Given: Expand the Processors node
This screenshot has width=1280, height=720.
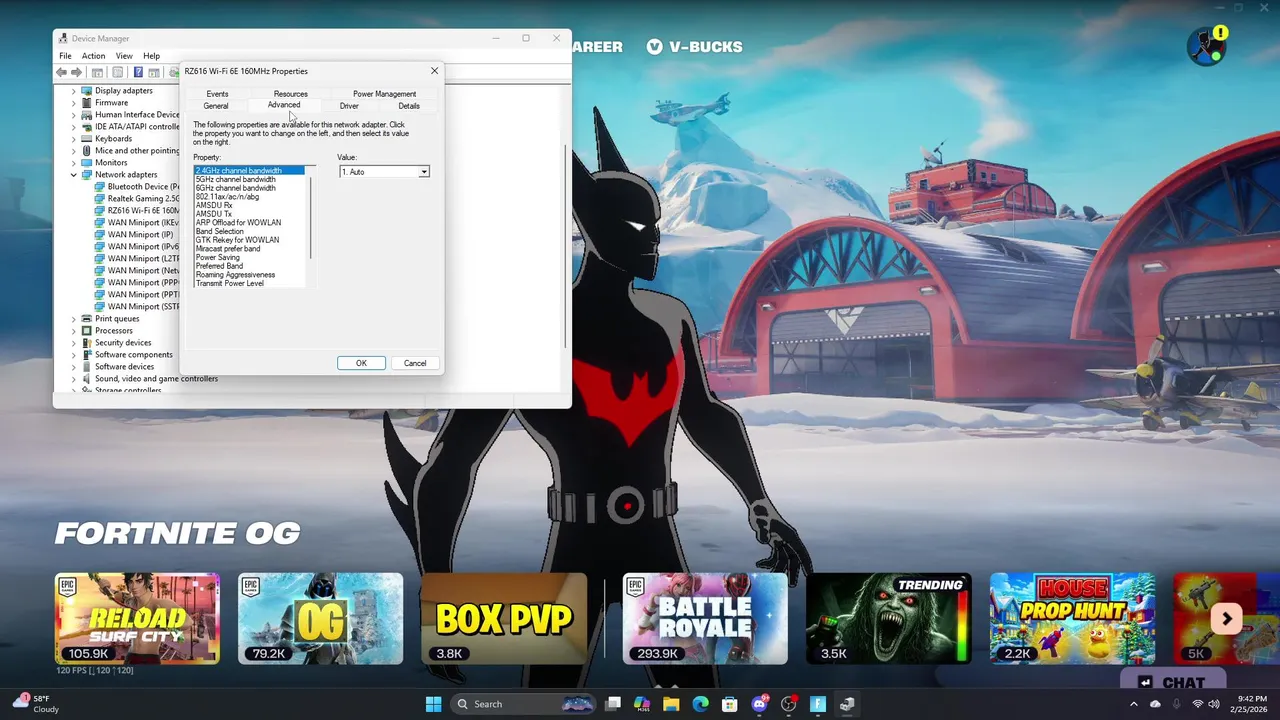Looking at the screenshot, I should coord(73,331).
